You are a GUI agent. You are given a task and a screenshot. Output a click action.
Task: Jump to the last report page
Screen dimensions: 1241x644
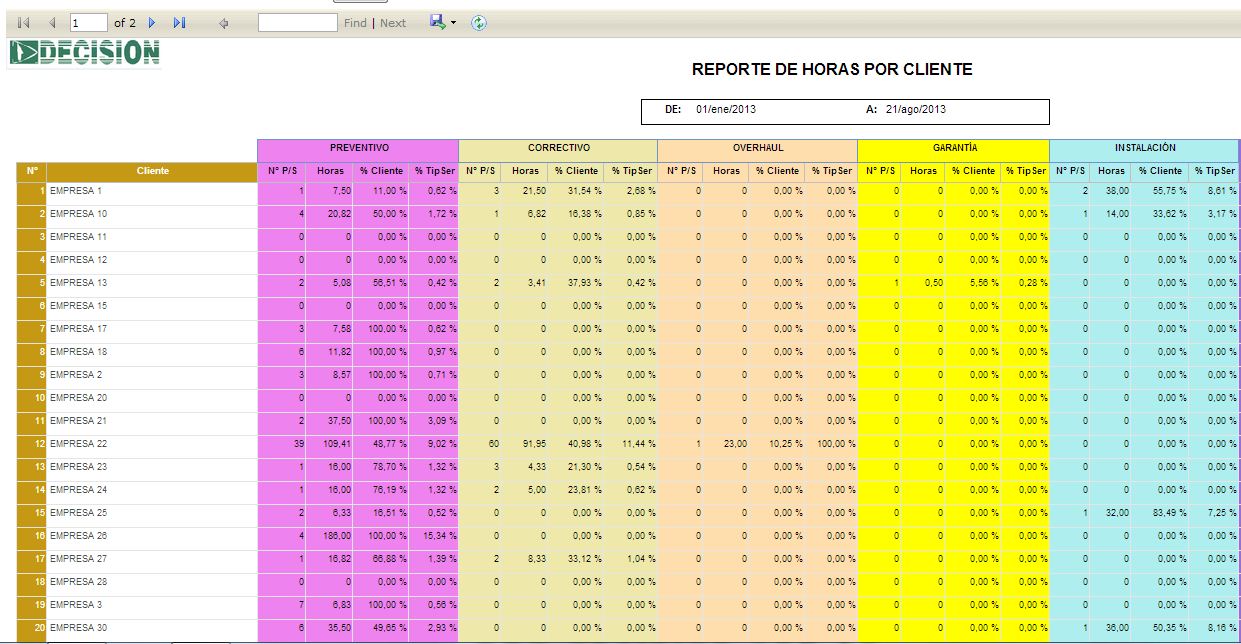(180, 22)
